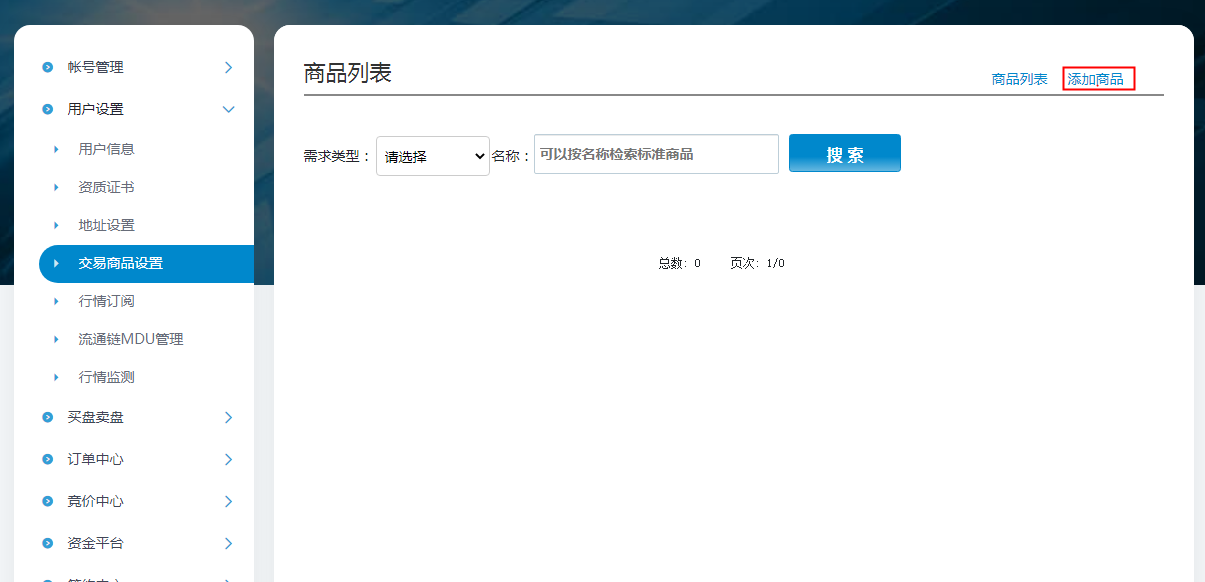
Task: Click the circle icon next to 竞价中心
Action: tap(47, 502)
